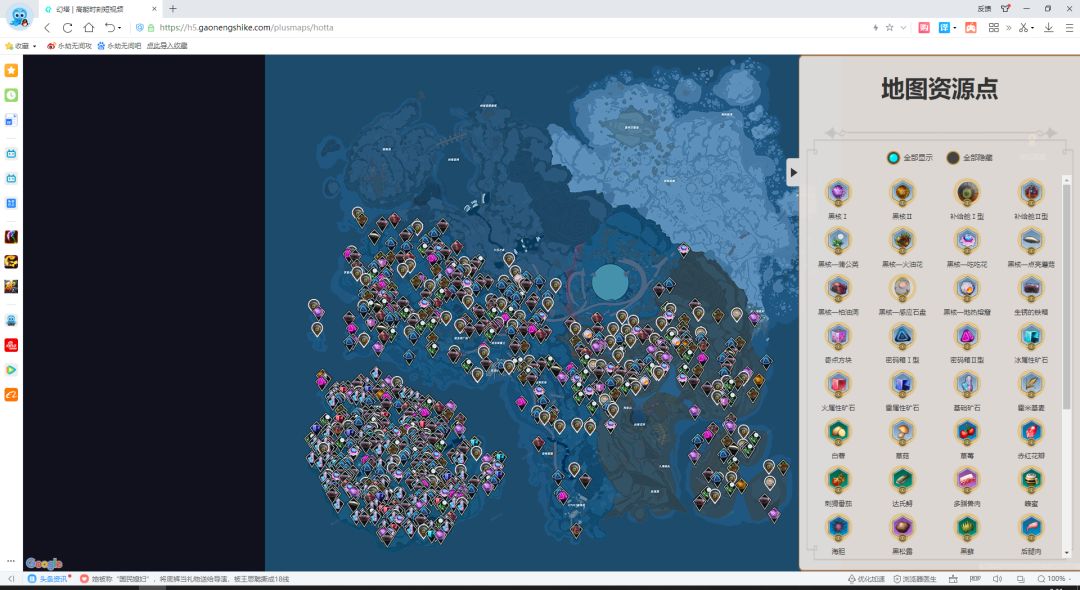
Task: Toggle the 雷属性矿石 thunder ore icon
Action: tap(902, 383)
